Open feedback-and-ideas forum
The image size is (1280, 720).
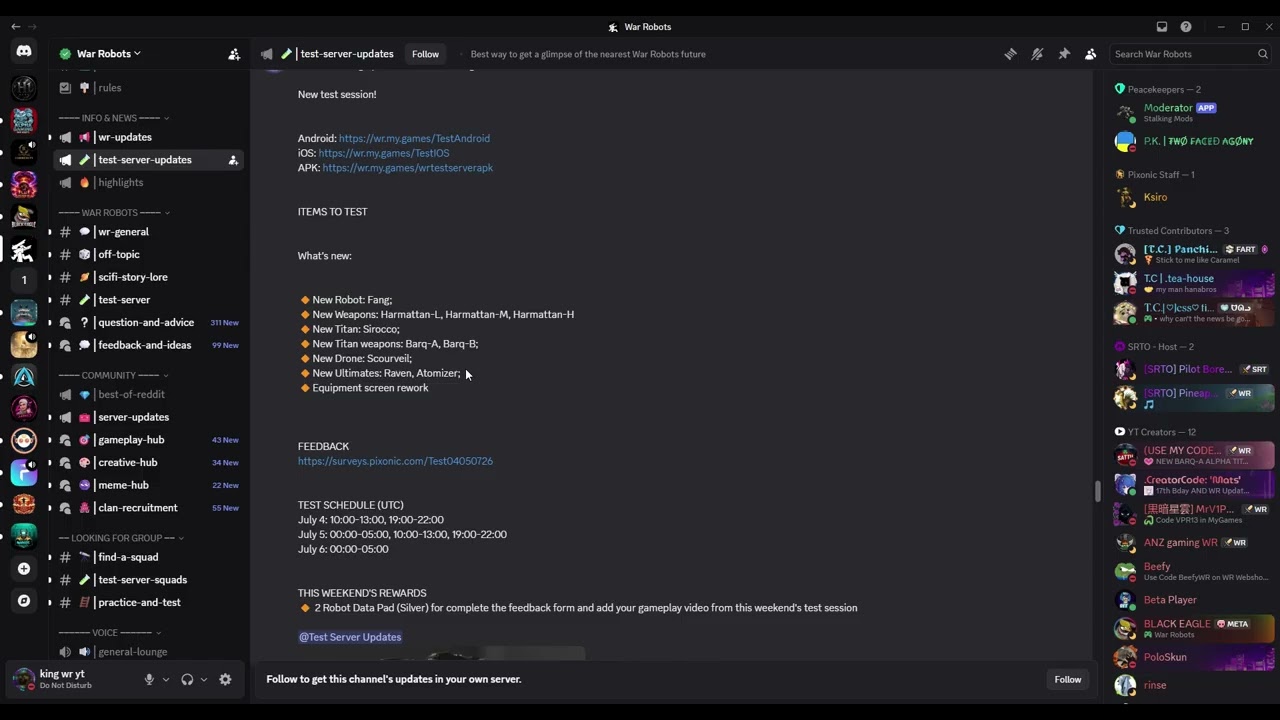pyautogui.click(x=147, y=345)
